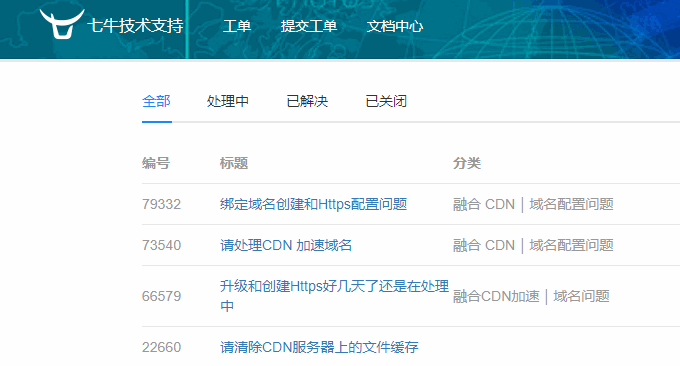
Task: Click the 编号 column header
Action: click(x=156, y=163)
